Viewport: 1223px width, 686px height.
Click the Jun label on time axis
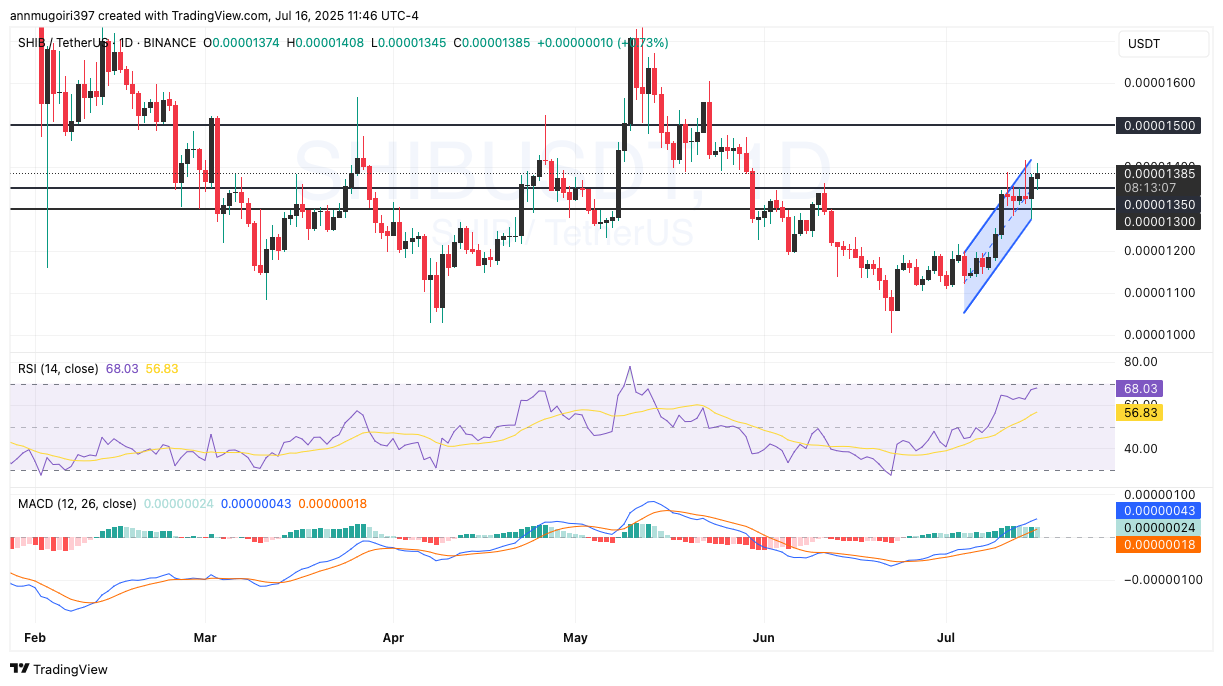point(764,636)
